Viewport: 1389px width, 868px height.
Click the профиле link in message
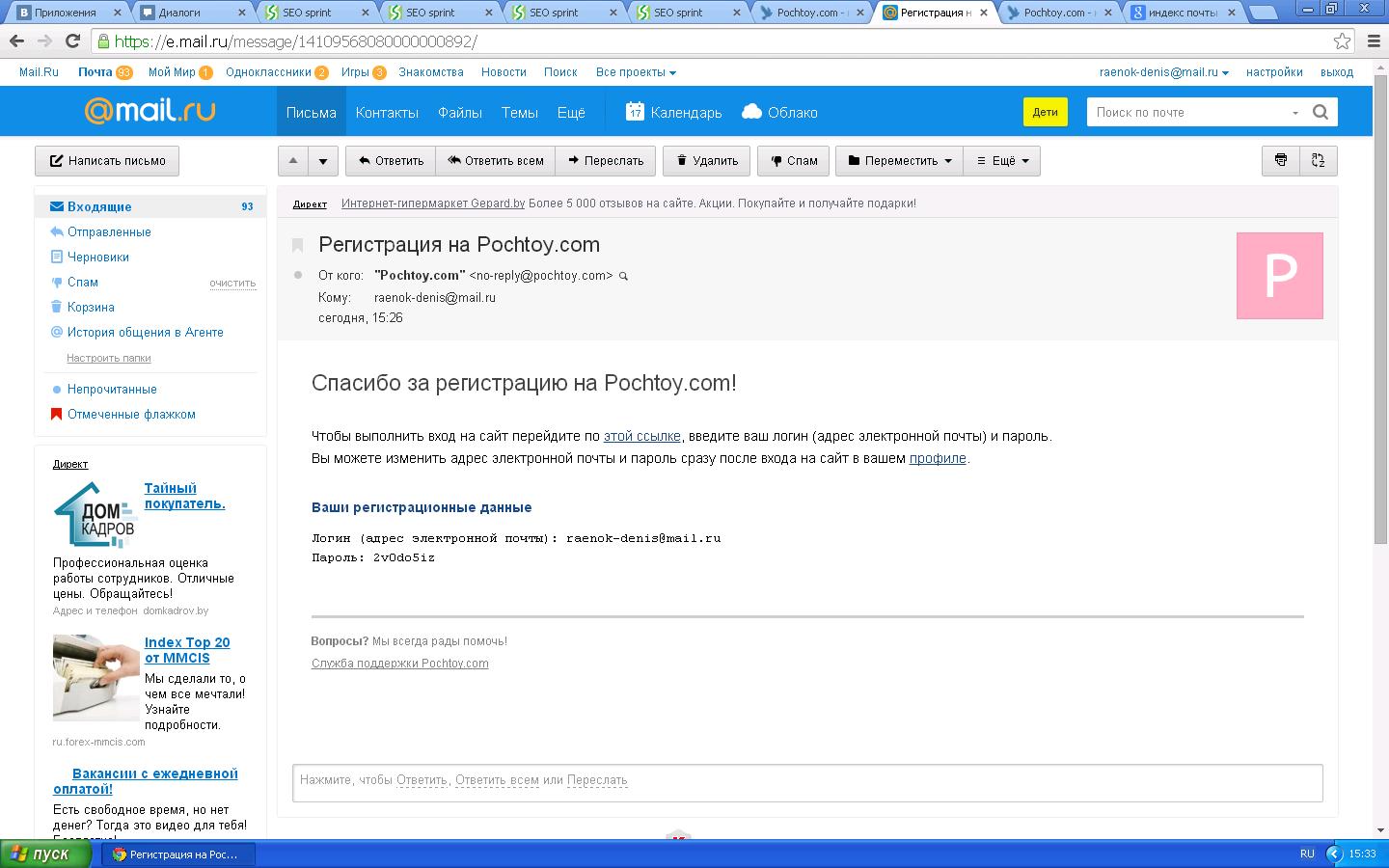click(938, 458)
